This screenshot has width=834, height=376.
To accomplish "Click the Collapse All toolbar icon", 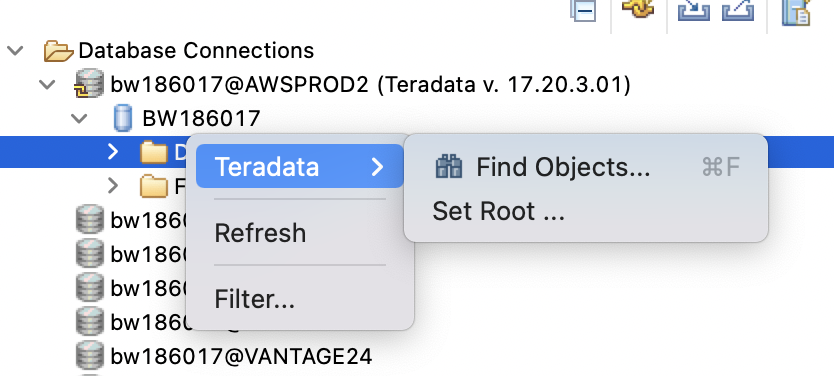I will tap(583, 10).
